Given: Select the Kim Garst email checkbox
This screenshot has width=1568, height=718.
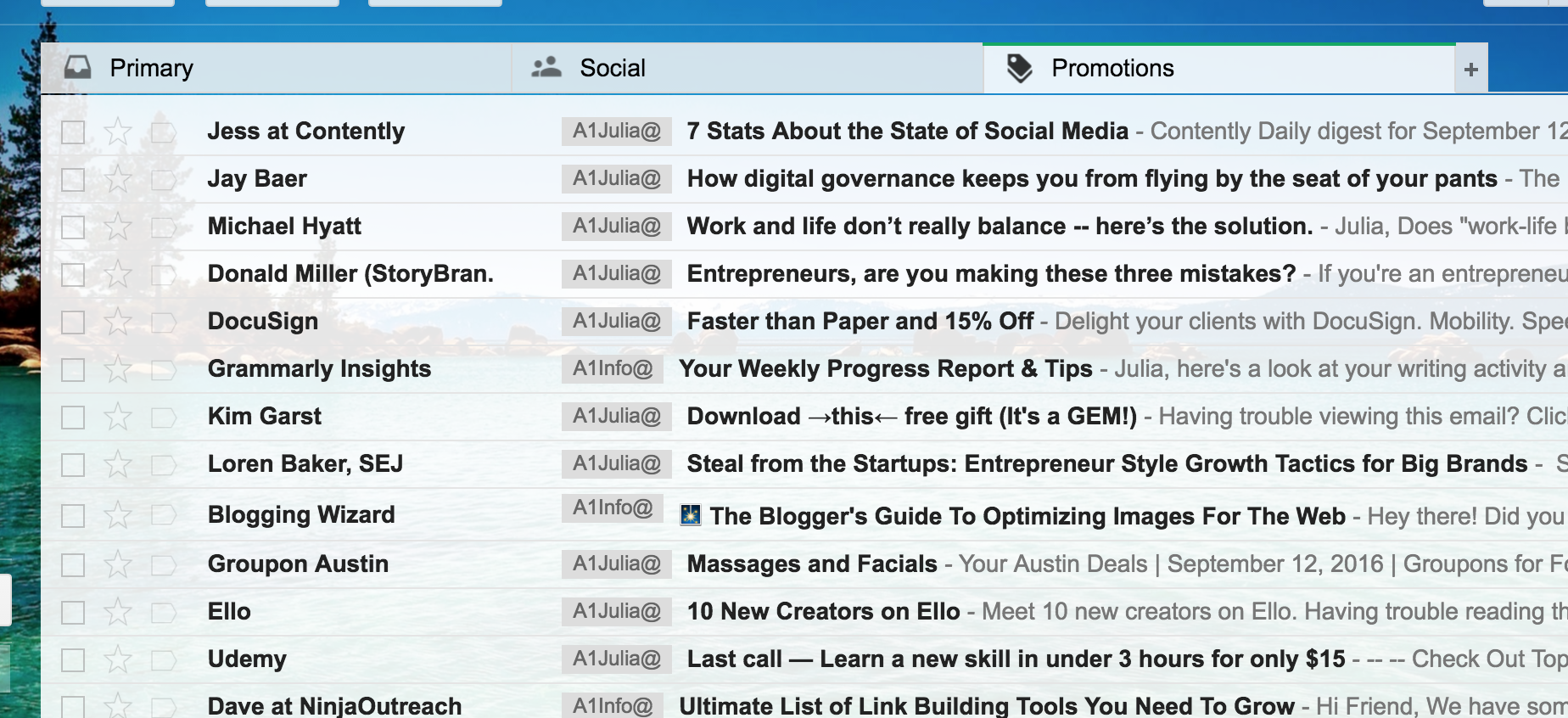Looking at the screenshot, I should [x=73, y=418].
